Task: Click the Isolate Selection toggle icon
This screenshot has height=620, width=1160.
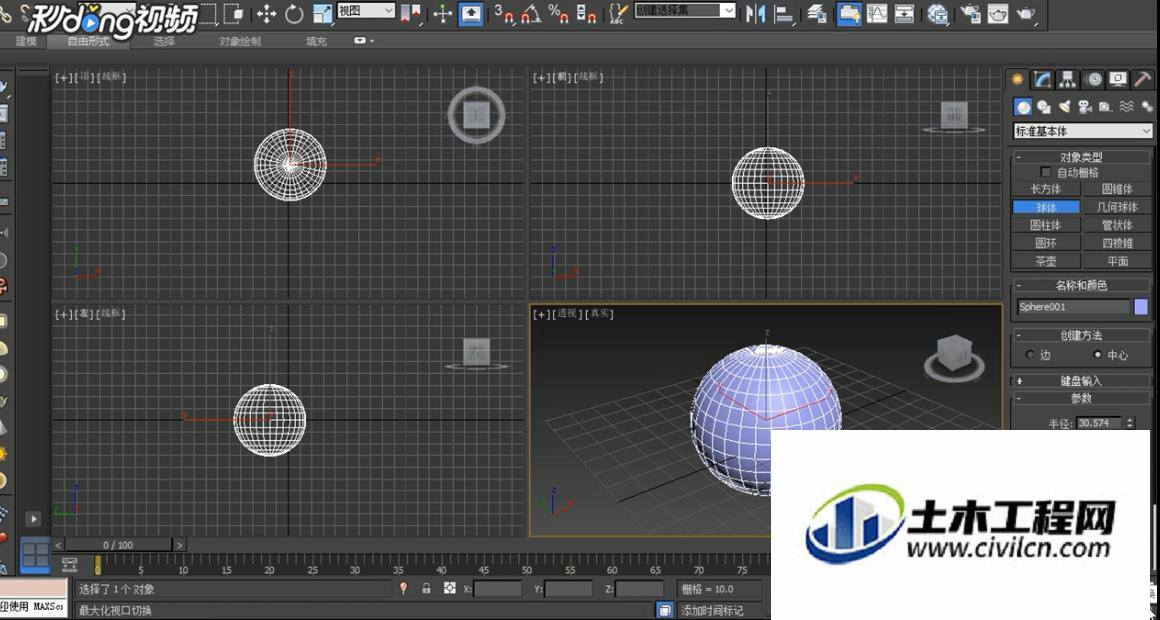Action: click(403, 589)
